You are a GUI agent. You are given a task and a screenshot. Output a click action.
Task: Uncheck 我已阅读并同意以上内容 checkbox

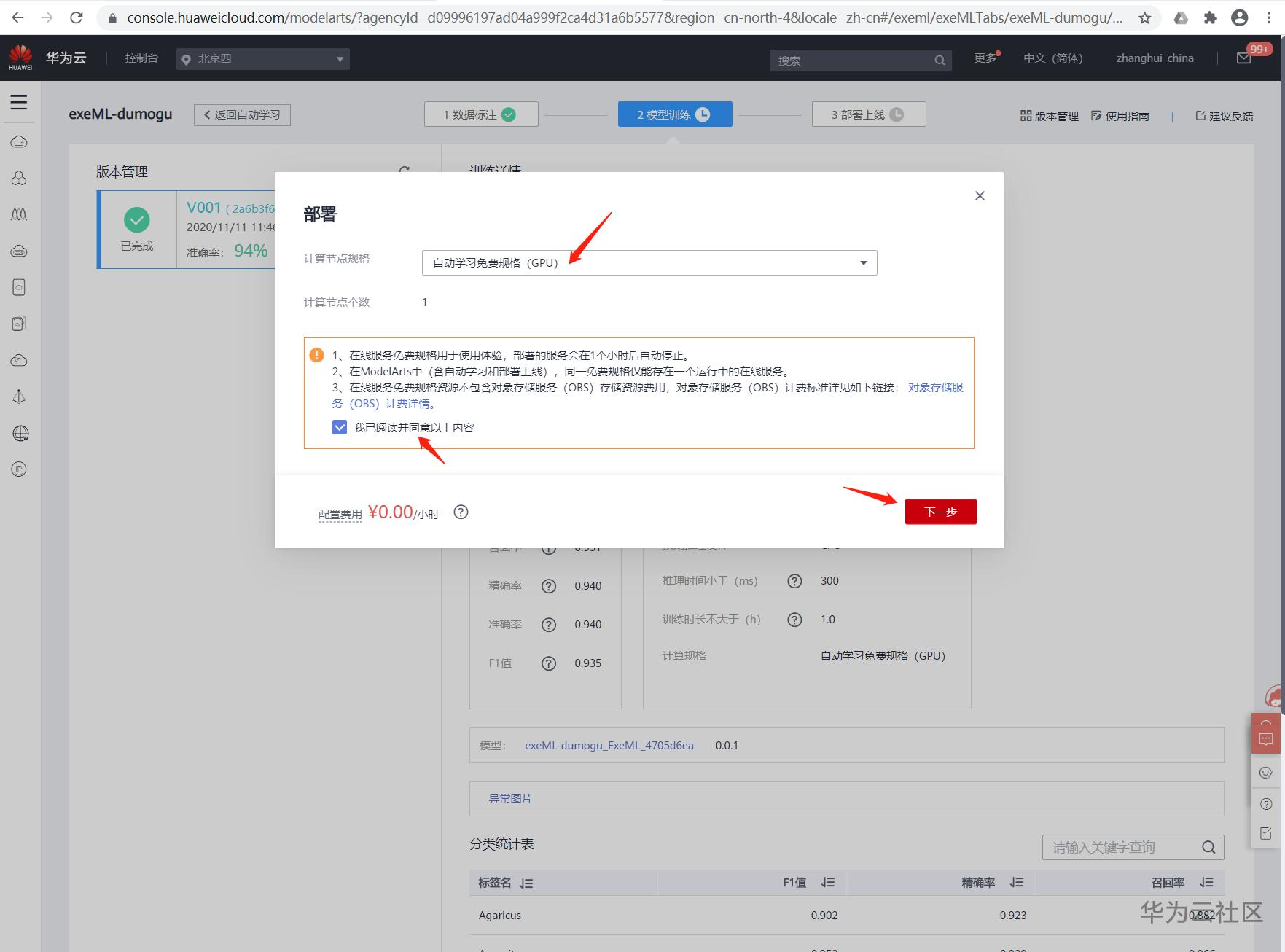[x=340, y=427]
